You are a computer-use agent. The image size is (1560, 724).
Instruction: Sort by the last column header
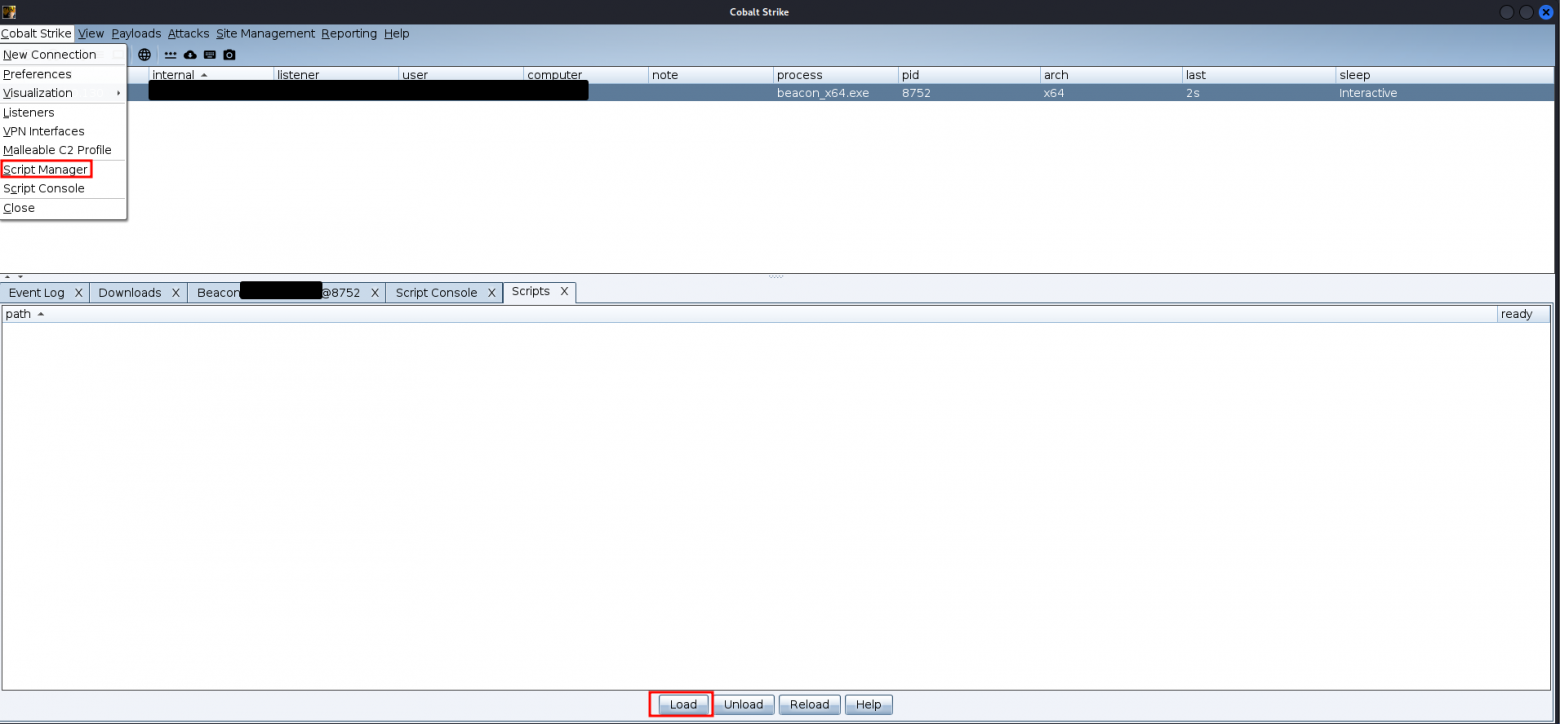coord(1259,75)
